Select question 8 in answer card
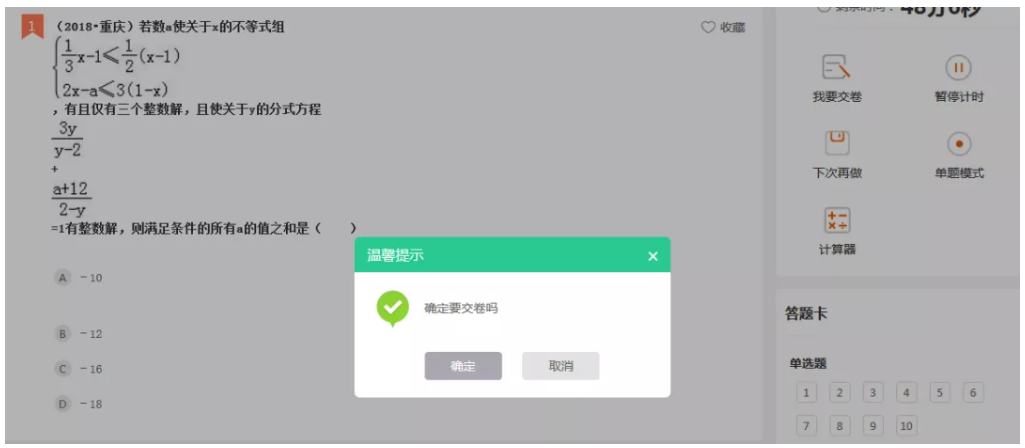This screenshot has width=1025, height=448. point(839,426)
